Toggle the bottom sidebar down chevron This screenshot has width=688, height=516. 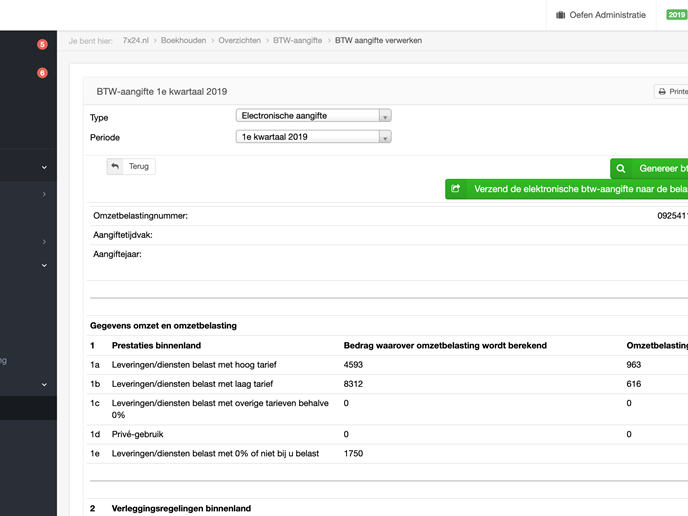click(x=44, y=384)
